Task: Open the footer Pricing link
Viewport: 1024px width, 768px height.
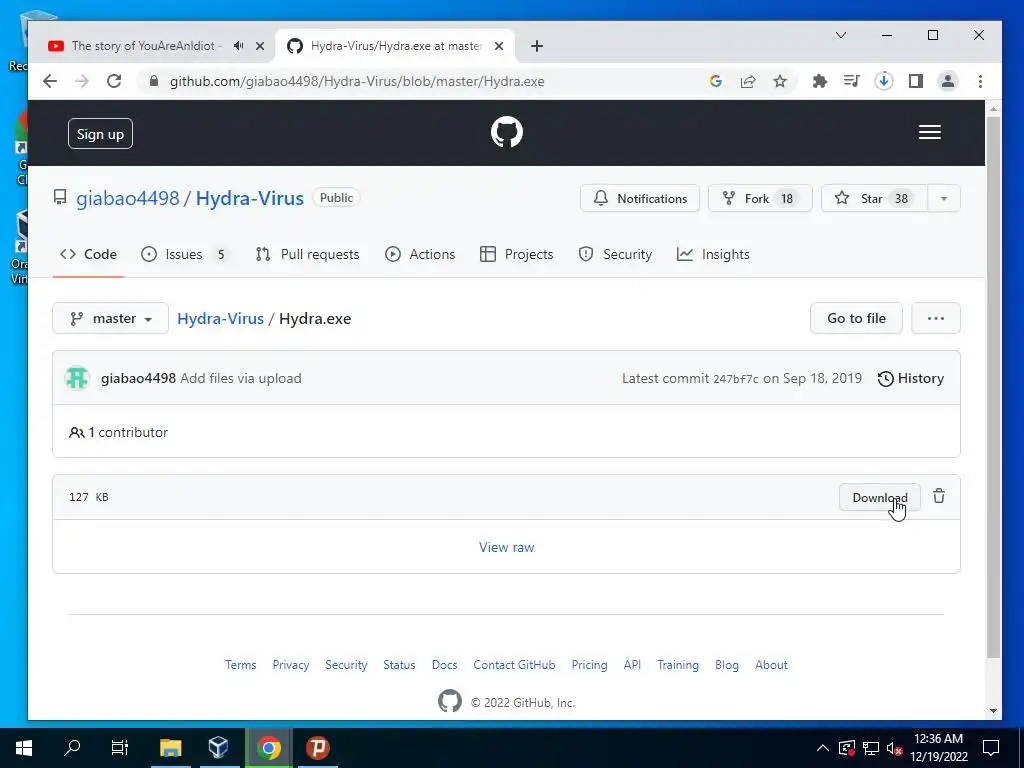Action: point(589,665)
